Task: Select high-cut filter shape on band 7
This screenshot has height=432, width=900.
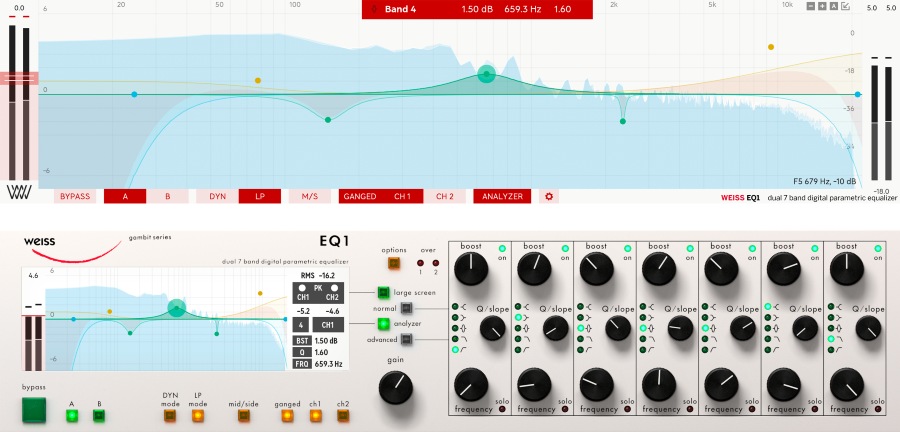Action: coord(829,338)
